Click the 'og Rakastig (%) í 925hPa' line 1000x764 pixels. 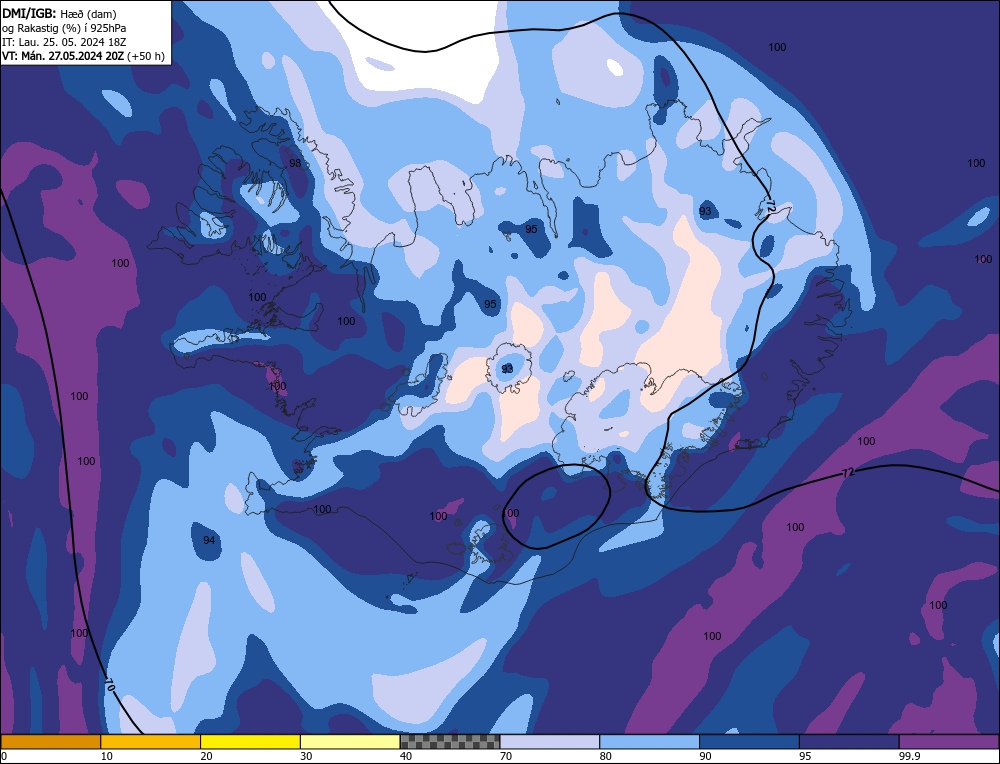[x=64, y=28]
